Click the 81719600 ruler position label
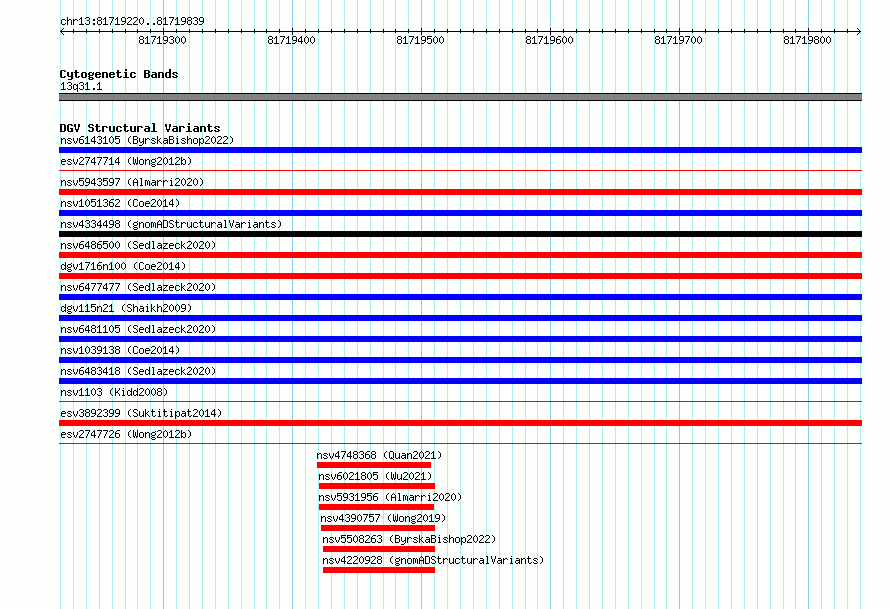890x609 pixels. (549, 40)
